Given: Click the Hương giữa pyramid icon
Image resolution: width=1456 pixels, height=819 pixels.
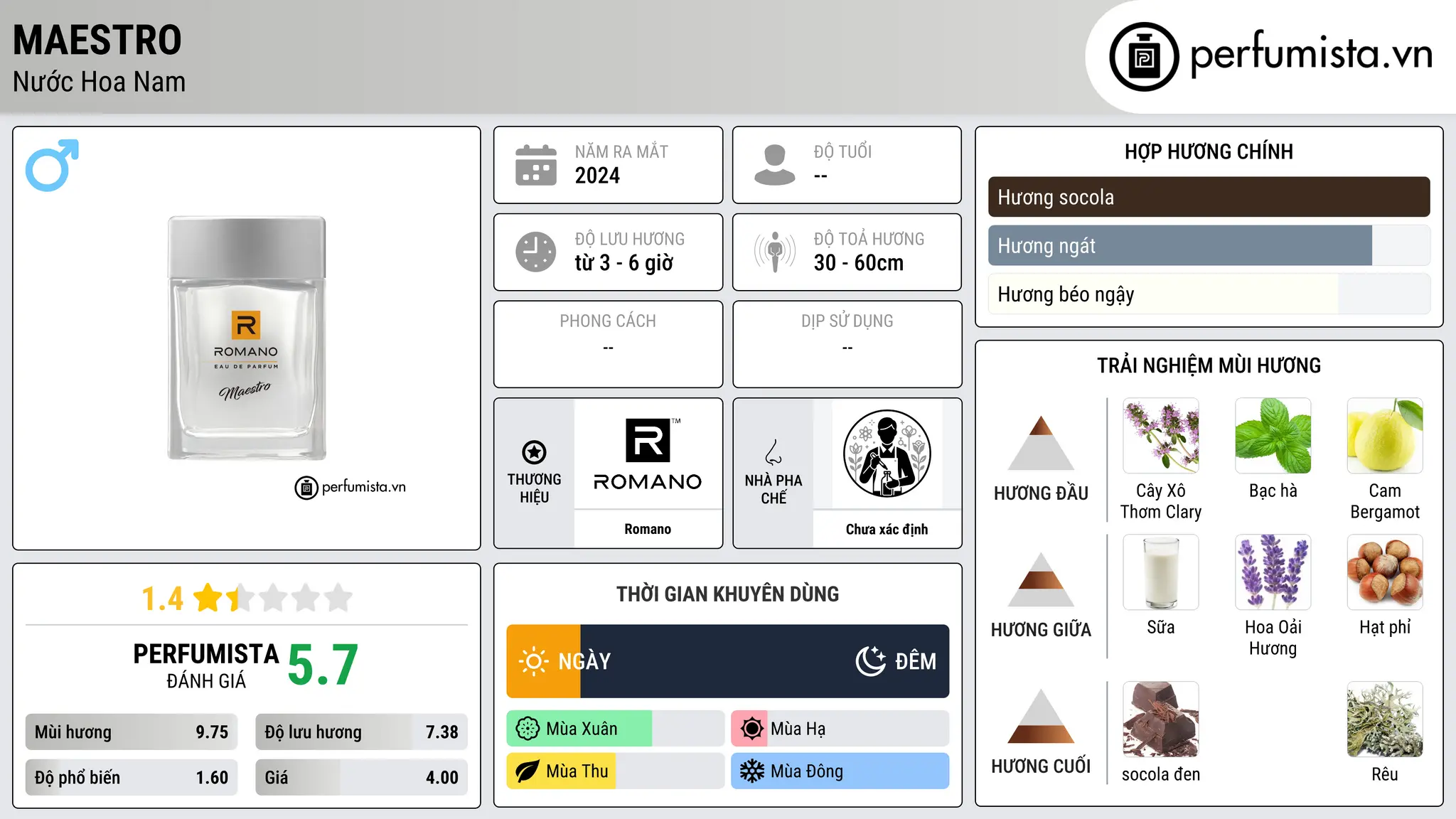Looking at the screenshot, I should [1041, 579].
